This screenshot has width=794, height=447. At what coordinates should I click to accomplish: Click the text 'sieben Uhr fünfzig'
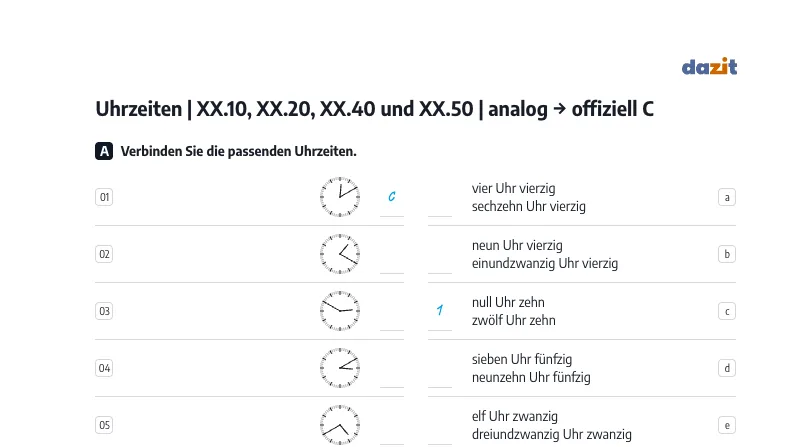[522, 359]
